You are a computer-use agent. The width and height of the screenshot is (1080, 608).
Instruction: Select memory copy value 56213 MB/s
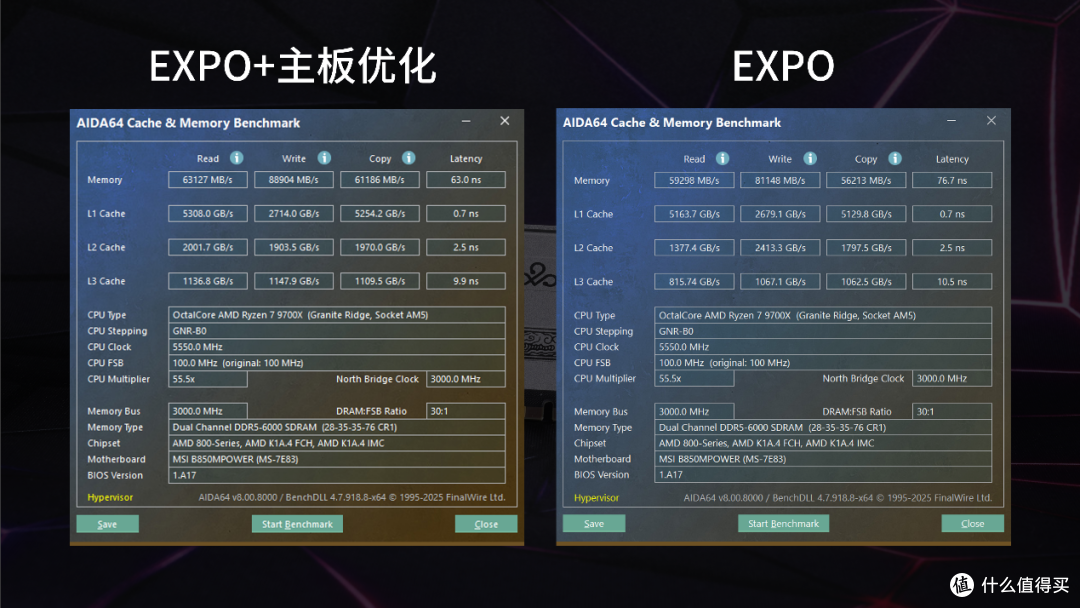point(866,180)
